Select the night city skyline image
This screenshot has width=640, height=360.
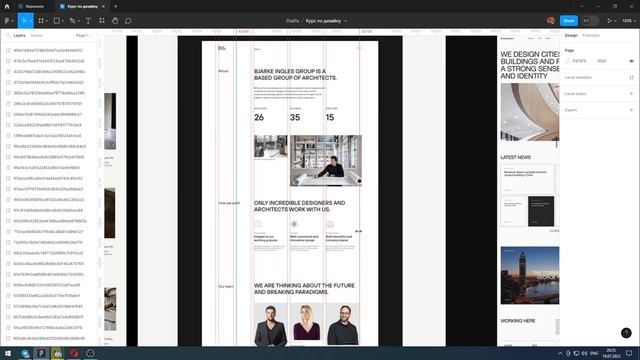pos(530,275)
